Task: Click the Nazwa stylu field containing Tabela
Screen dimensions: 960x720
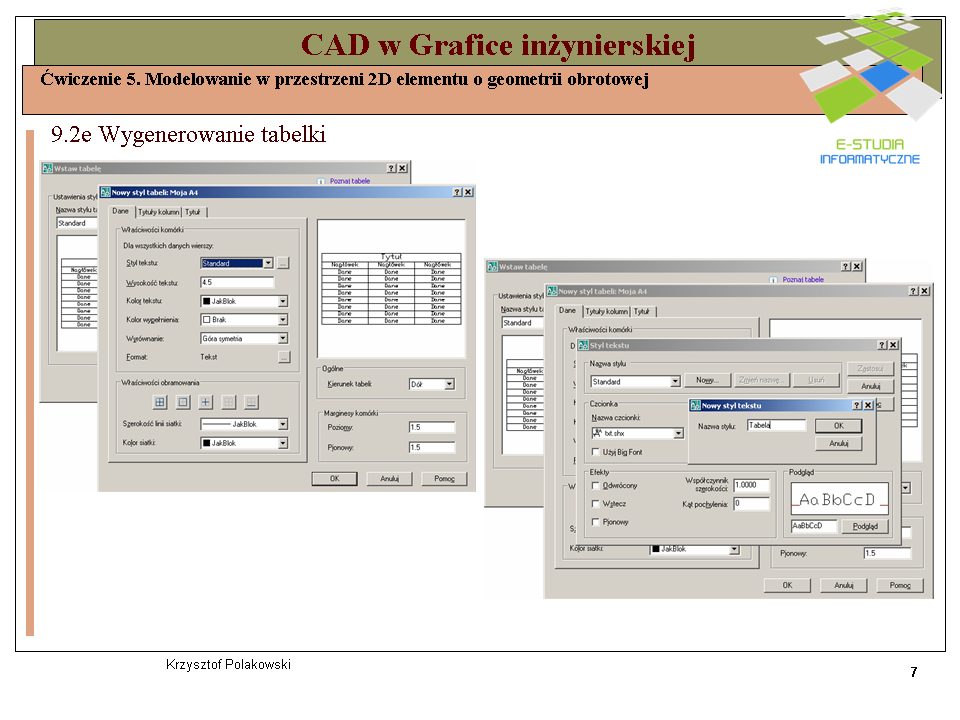Action: (x=776, y=425)
